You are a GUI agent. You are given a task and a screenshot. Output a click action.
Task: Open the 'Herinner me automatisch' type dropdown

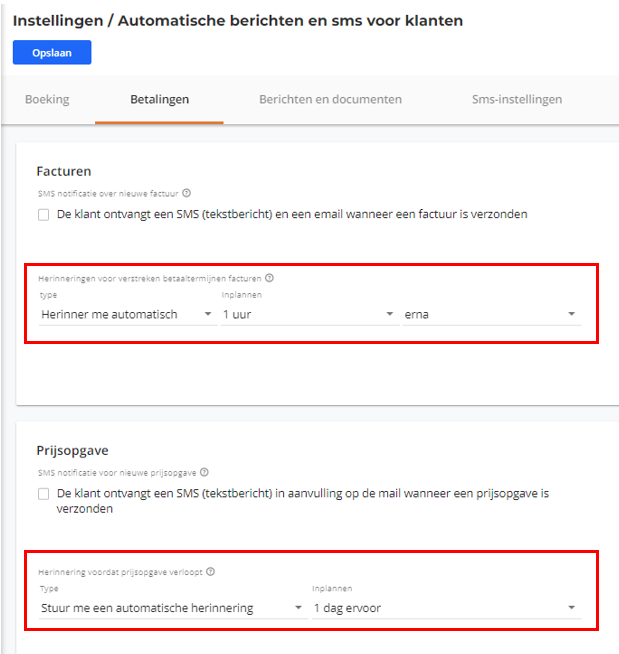pos(128,314)
